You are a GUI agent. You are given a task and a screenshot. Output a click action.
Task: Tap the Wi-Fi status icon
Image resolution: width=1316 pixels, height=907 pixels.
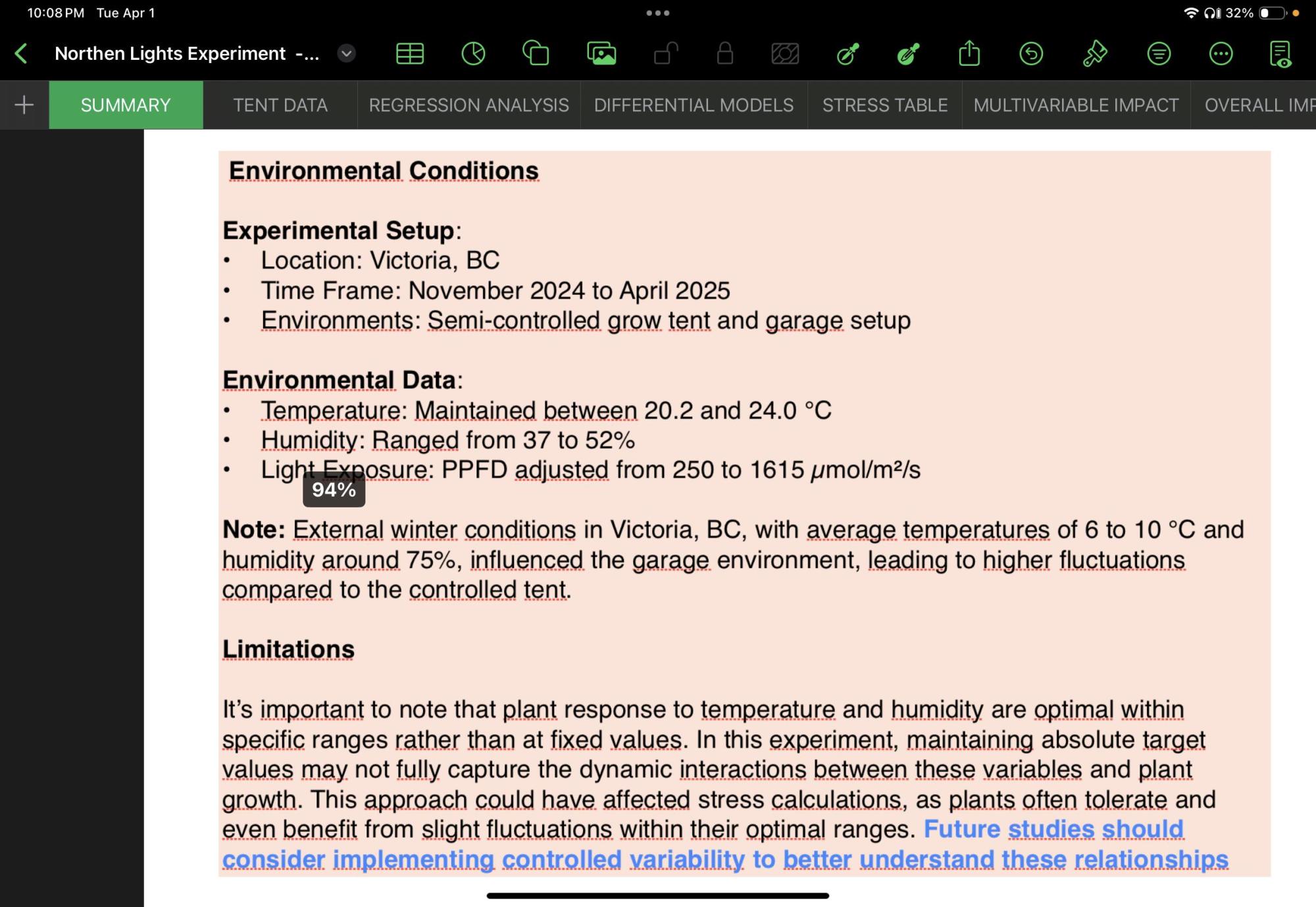coord(1191,13)
